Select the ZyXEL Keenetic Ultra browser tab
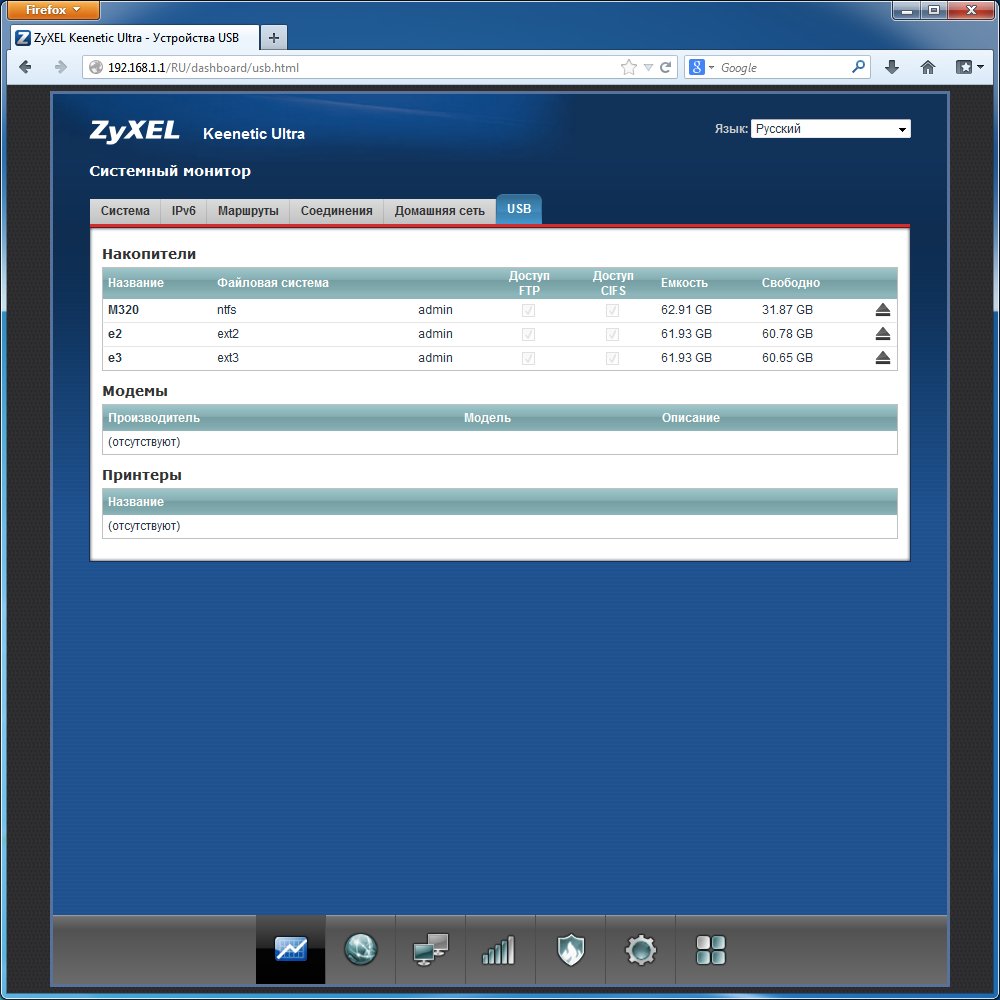 tap(135, 38)
